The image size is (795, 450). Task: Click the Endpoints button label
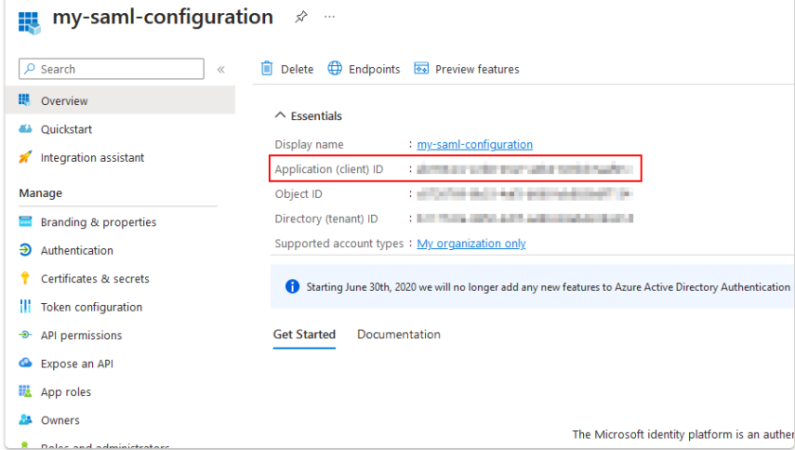click(374, 69)
